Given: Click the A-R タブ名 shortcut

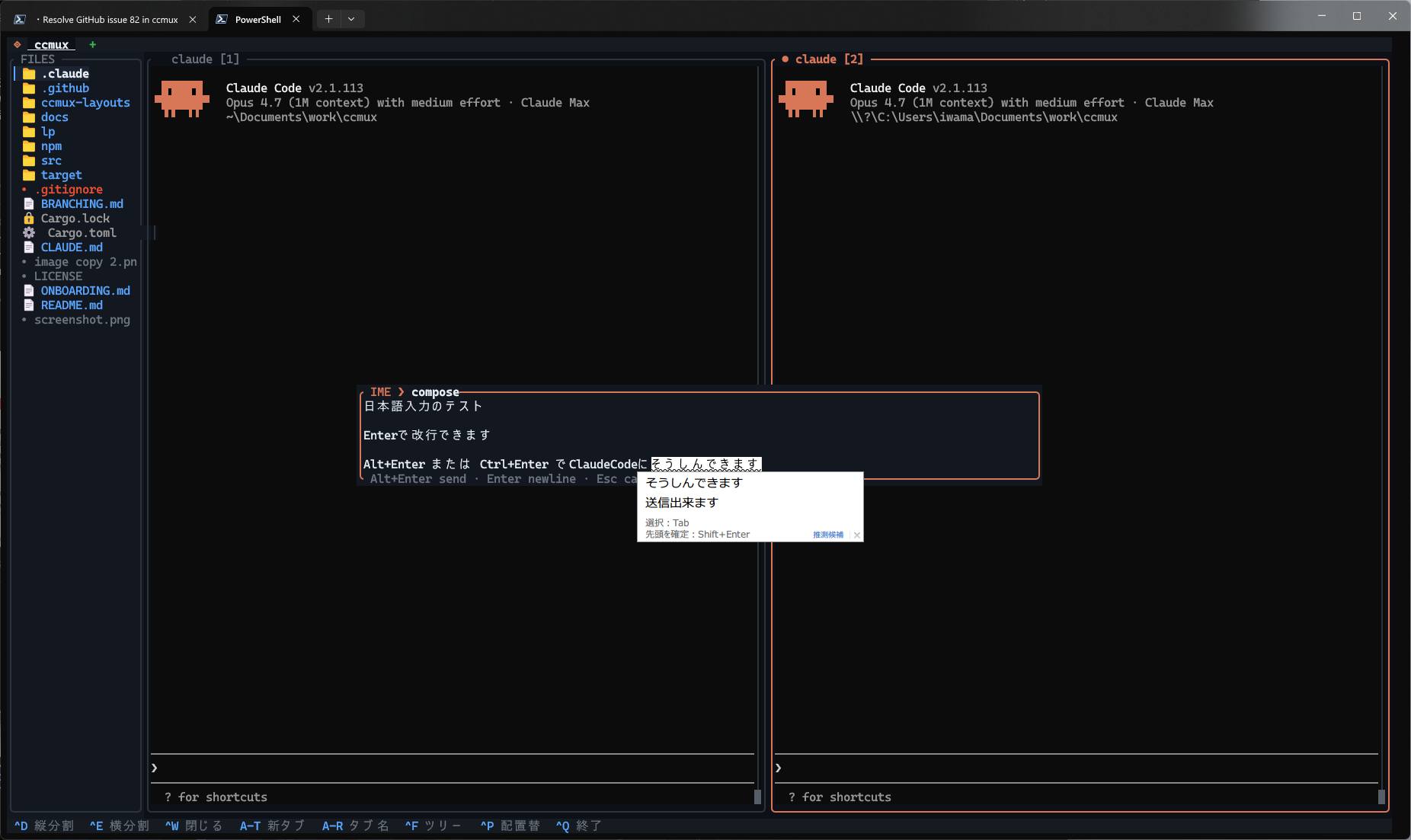Looking at the screenshot, I should coord(356,826).
